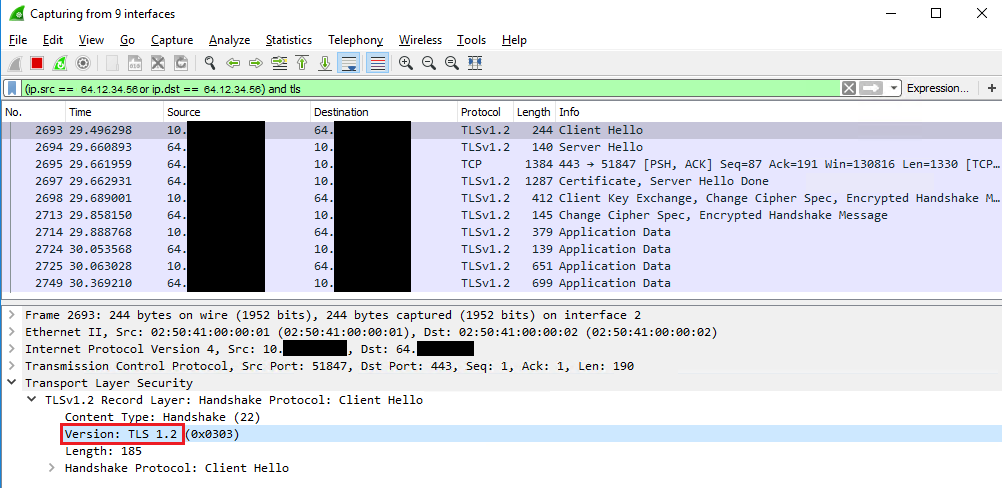Sort by the Info column header
This screenshot has width=1002, height=488.
pyautogui.click(x=778, y=112)
